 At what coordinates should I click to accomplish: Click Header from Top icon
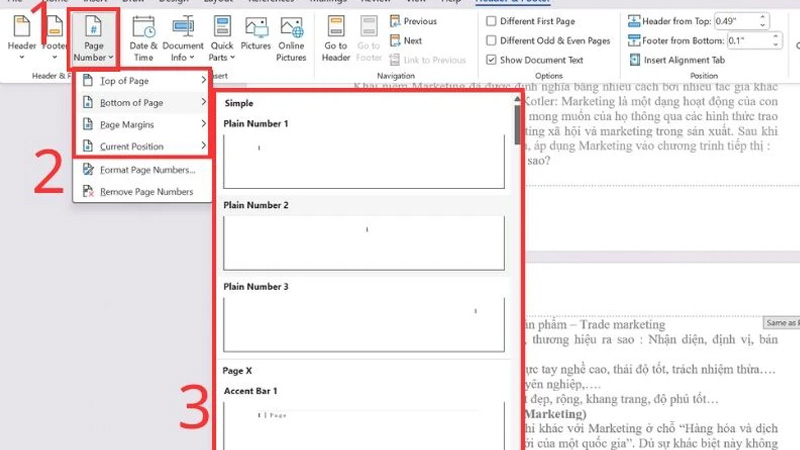[634, 21]
